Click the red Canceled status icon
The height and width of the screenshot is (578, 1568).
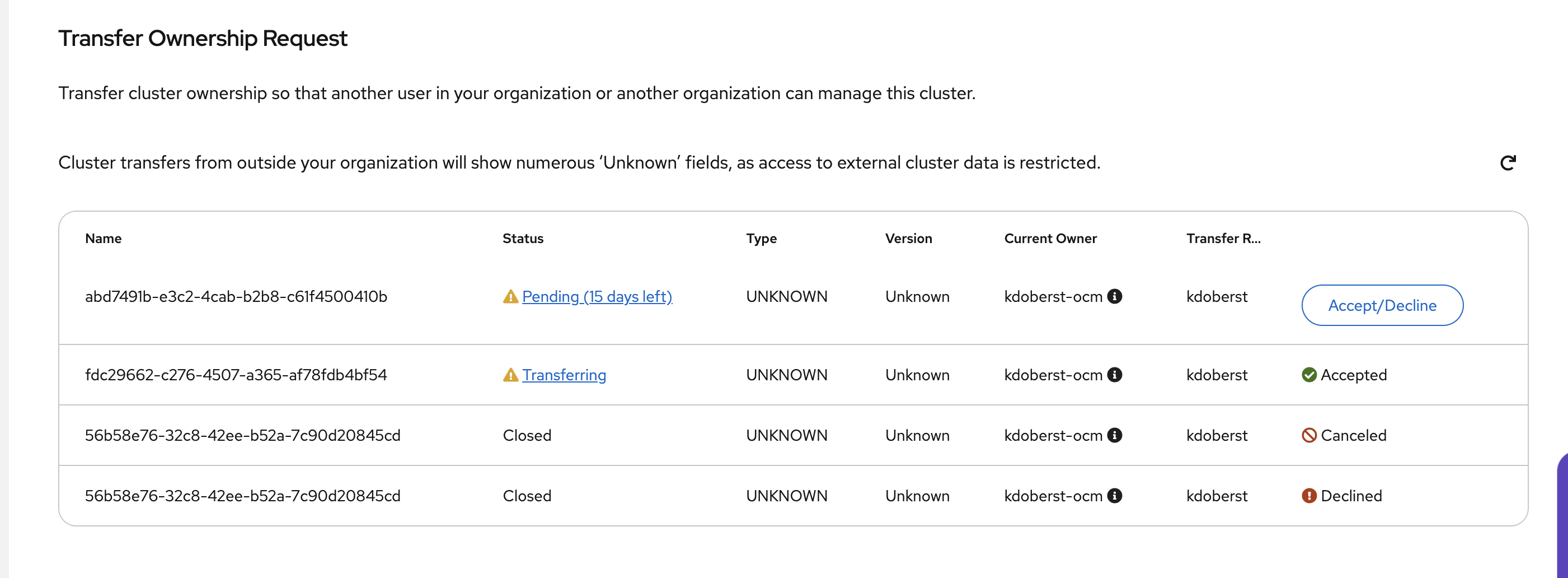click(x=1309, y=435)
